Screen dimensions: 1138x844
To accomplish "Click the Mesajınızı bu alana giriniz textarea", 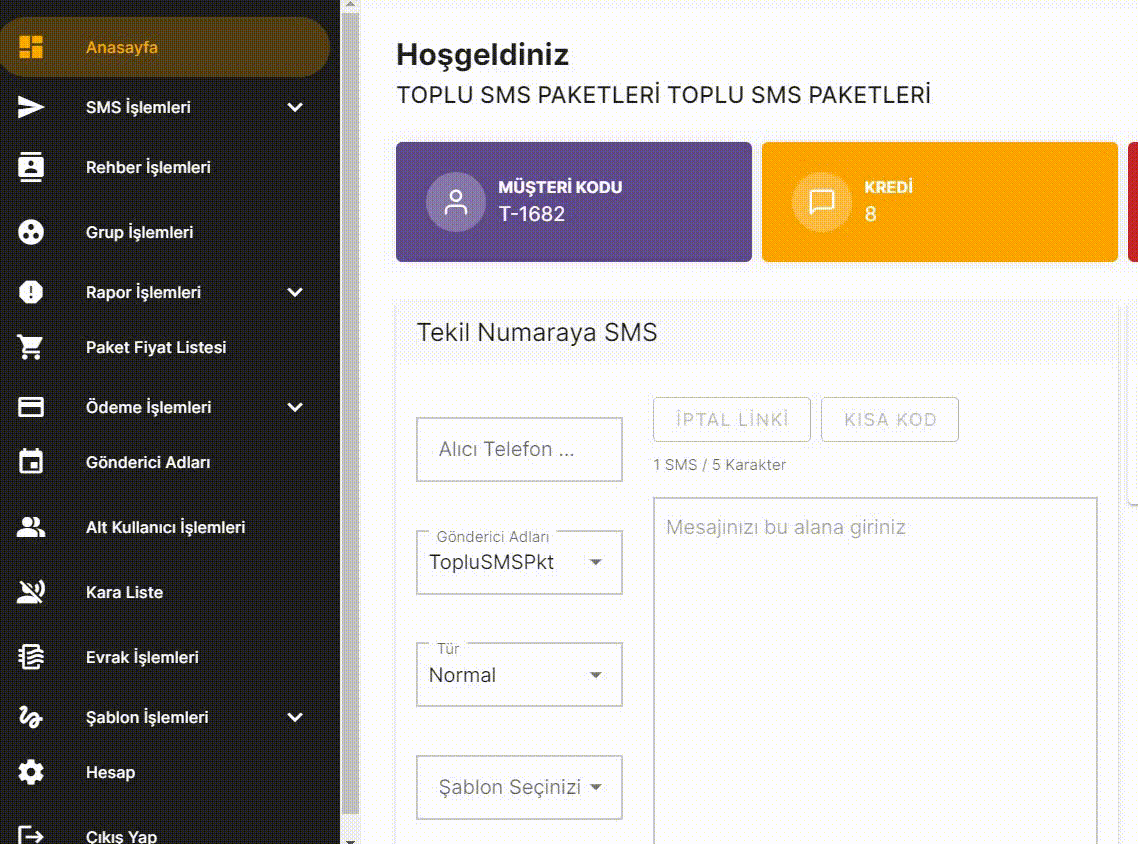I will (875, 671).
